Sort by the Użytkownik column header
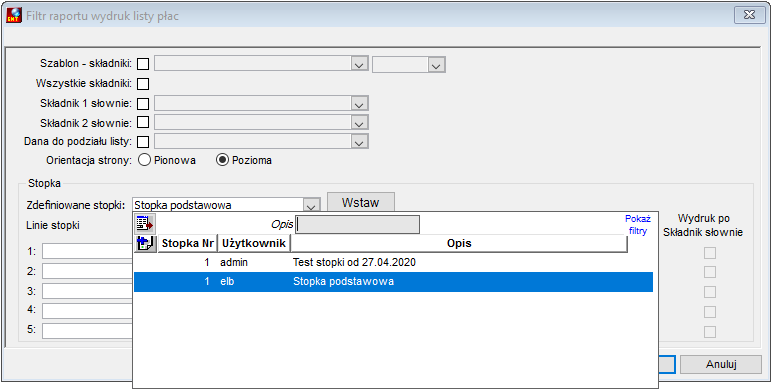 pyautogui.click(x=254, y=243)
